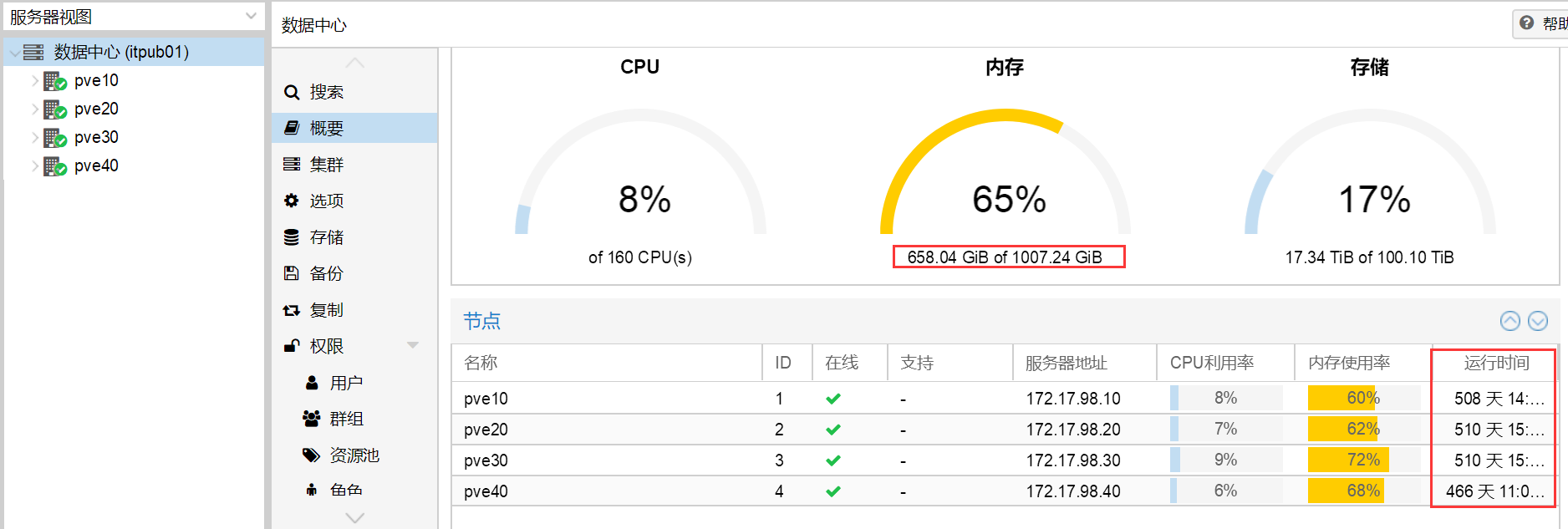Open the 服务器视图 view selector dropdown
This screenshot has height=529, width=1568.
[134, 17]
